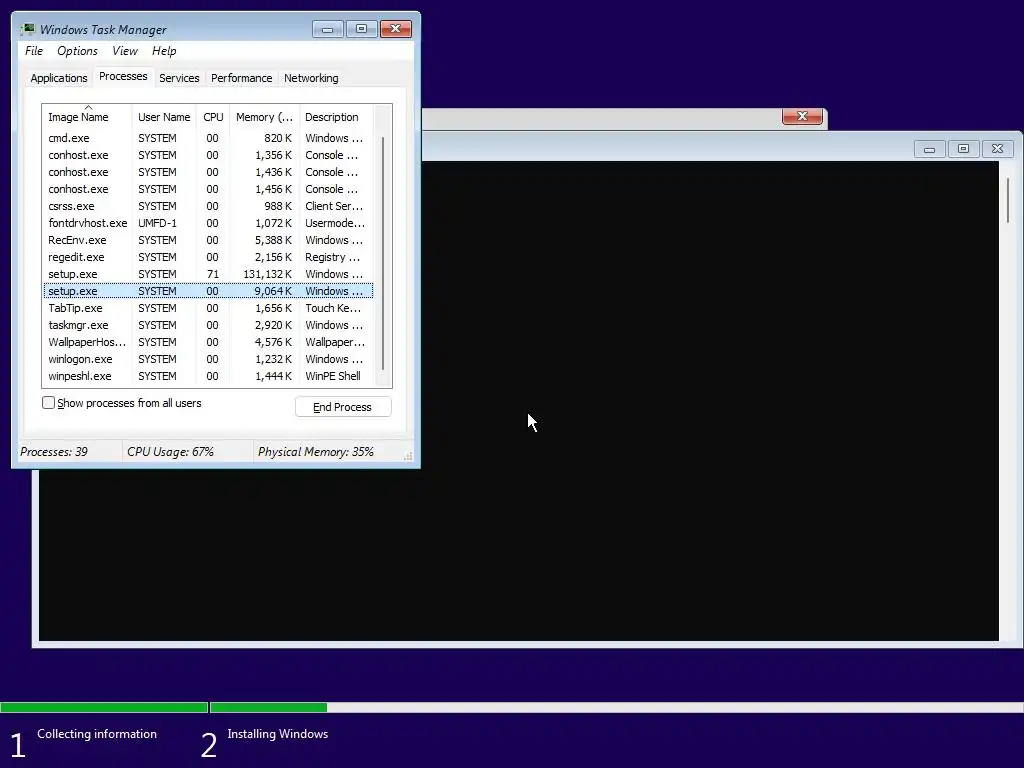Click Physical Memory: 35% in status bar
This screenshot has width=1024, height=768.
click(315, 451)
